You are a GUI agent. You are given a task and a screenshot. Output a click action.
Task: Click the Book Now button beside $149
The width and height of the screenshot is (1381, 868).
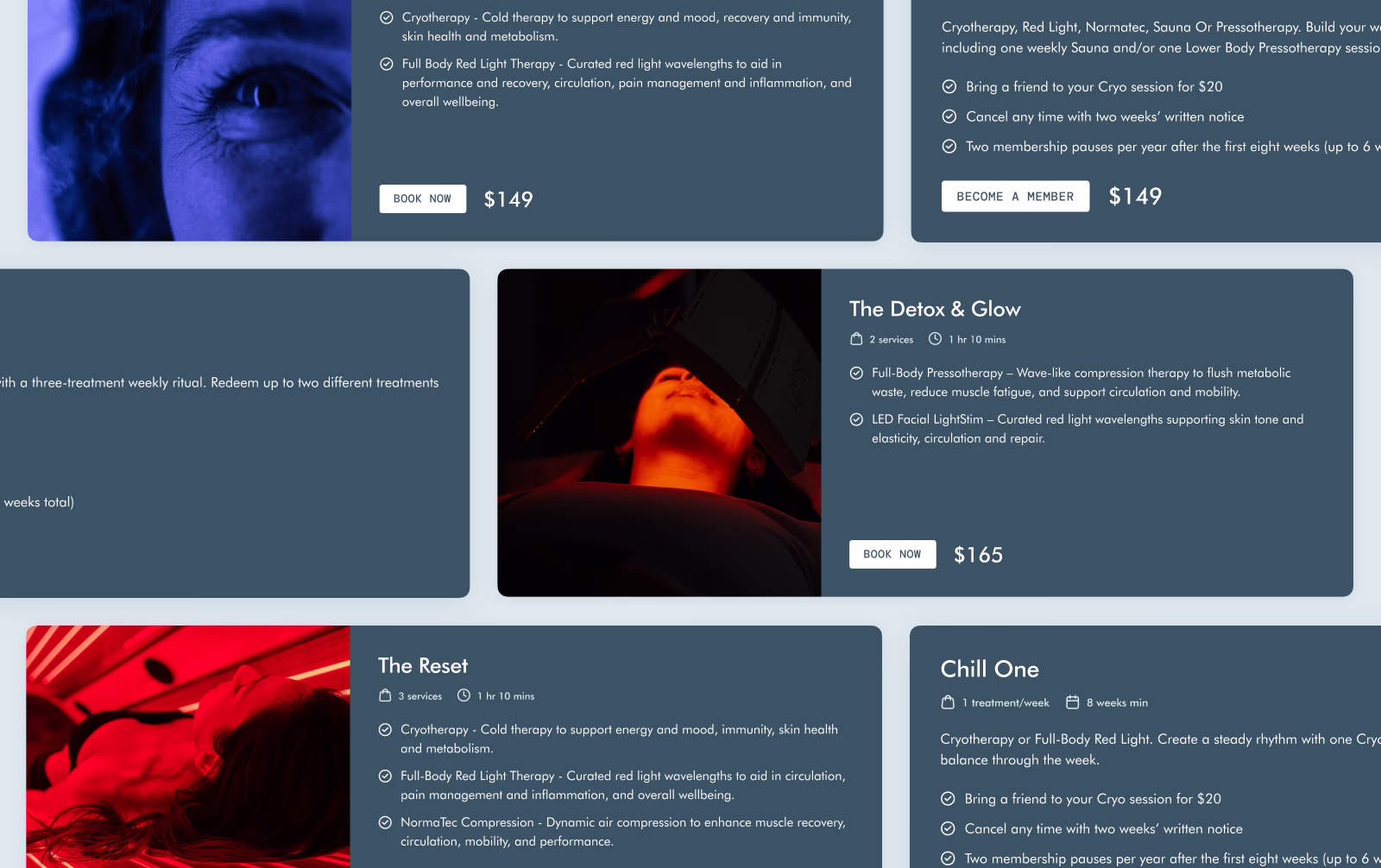[423, 198]
